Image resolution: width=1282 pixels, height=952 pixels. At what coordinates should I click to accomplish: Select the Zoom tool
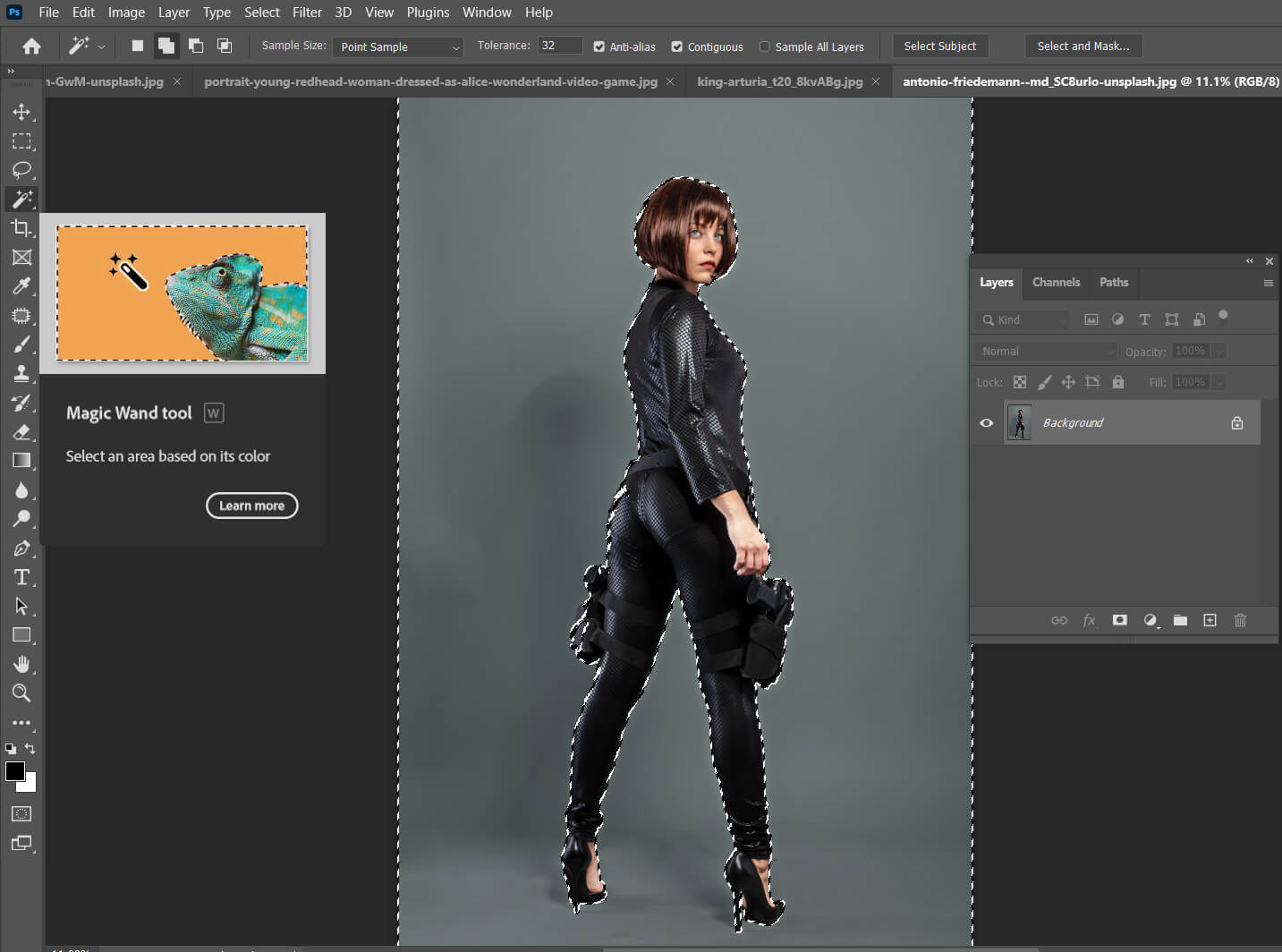(21, 693)
